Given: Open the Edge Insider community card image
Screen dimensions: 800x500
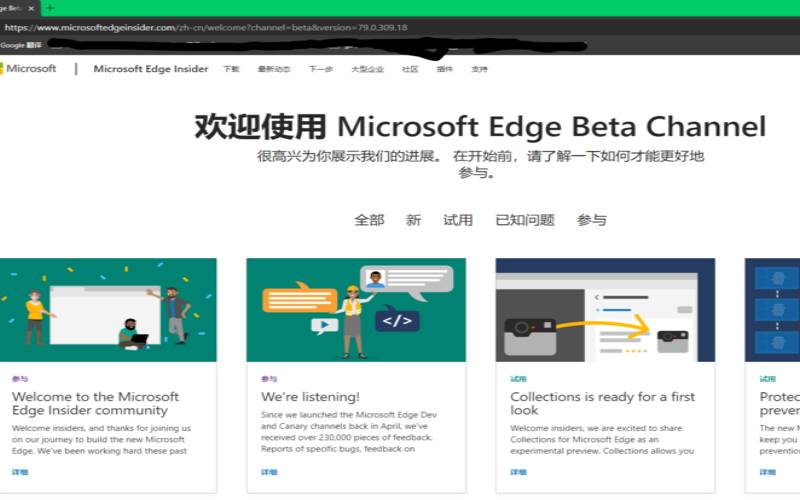Looking at the screenshot, I should [108, 310].
